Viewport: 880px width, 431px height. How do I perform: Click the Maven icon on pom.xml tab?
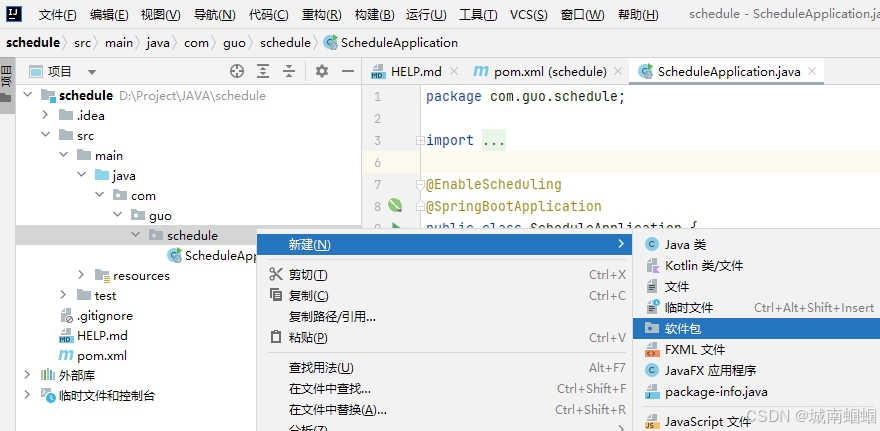(x=481, y=71)
